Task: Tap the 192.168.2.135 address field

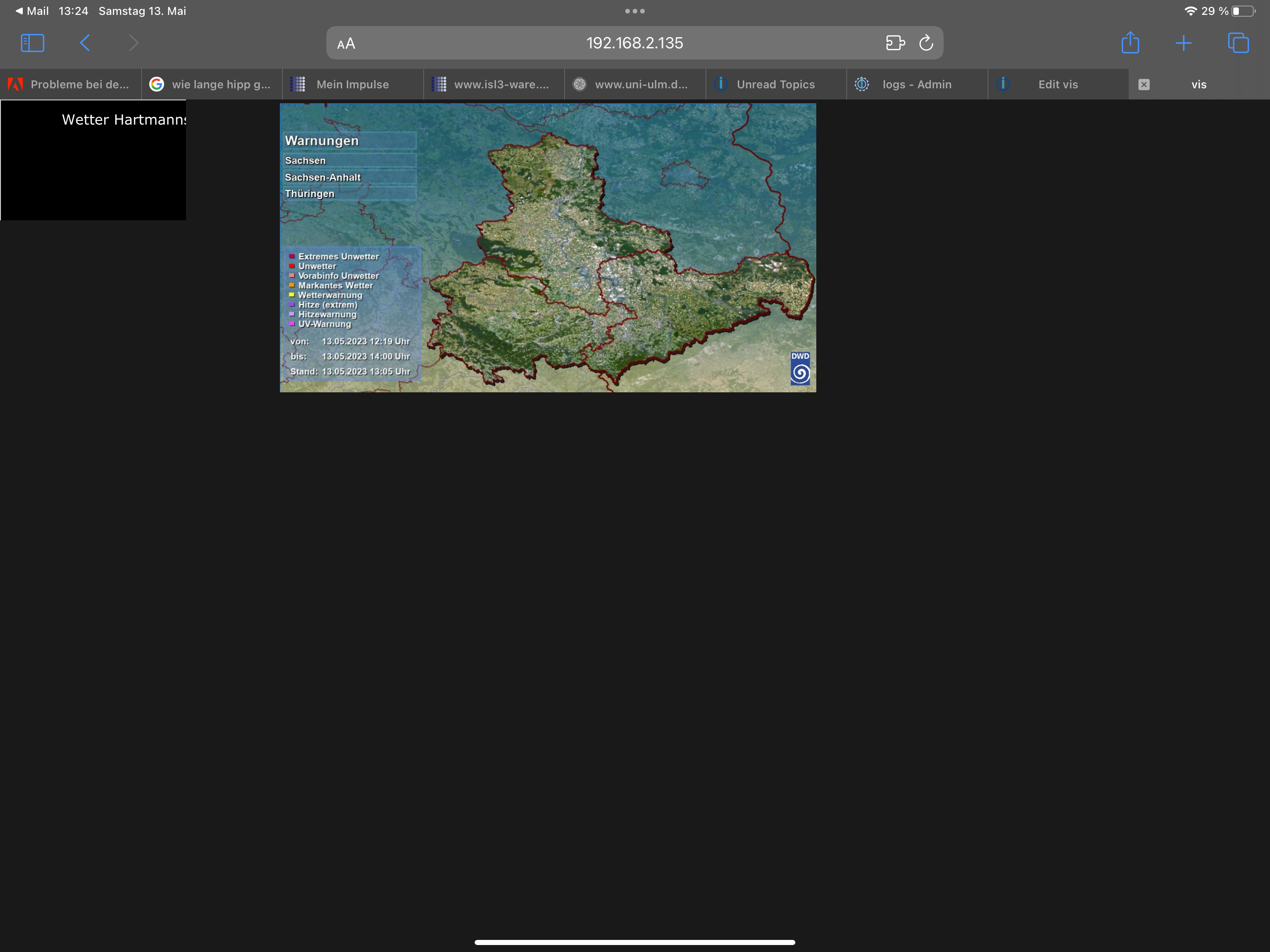Action: [x=634, y=43]
